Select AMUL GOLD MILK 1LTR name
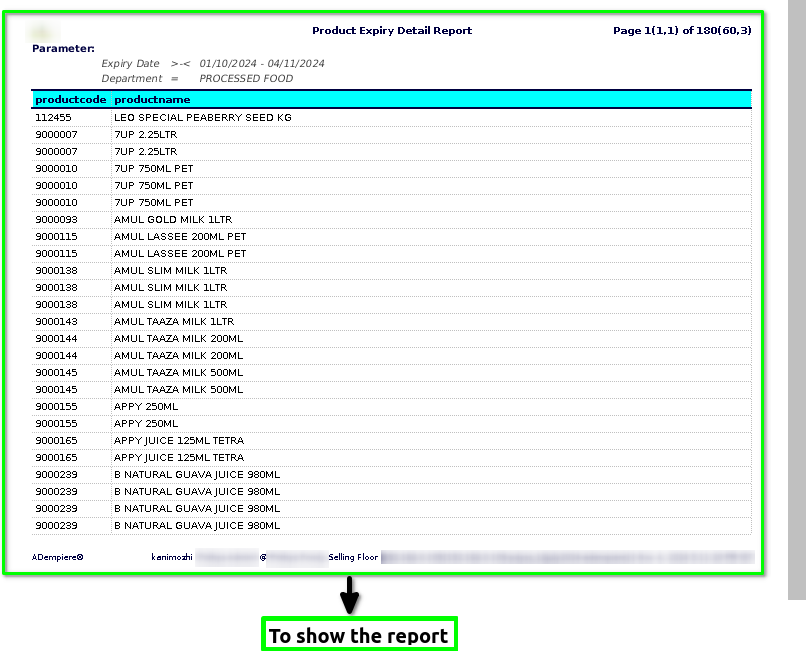The height and width of the screenshot is (651, 806). tap(173, 220)
